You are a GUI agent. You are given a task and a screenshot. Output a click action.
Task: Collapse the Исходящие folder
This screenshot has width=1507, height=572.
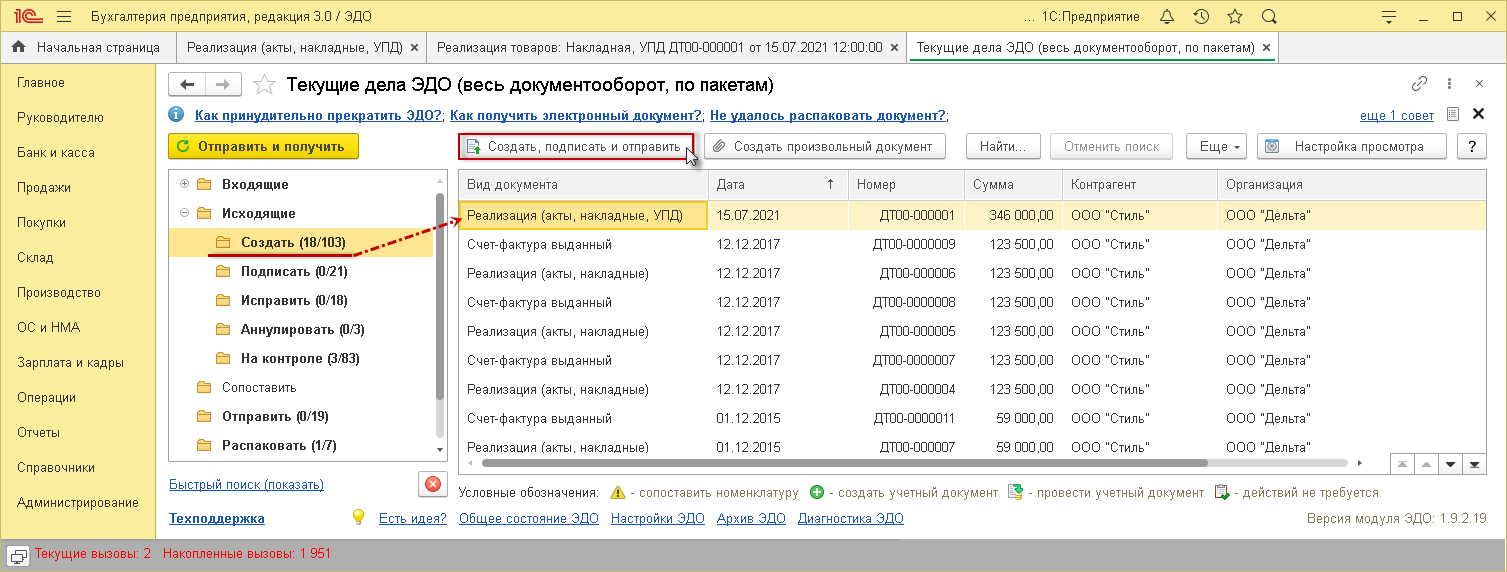(184, 213)
